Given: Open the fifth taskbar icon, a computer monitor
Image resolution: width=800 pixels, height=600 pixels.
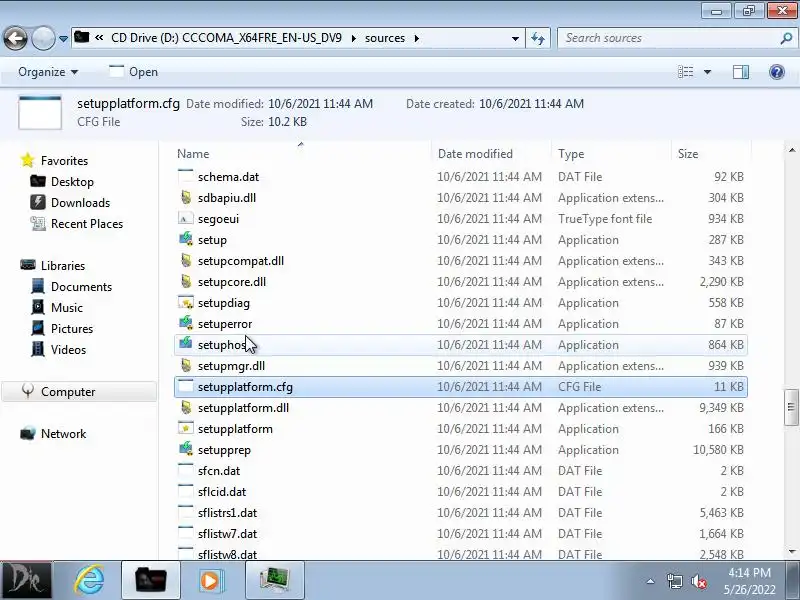Looking at the screenshot, I should (x=274, y=580).
